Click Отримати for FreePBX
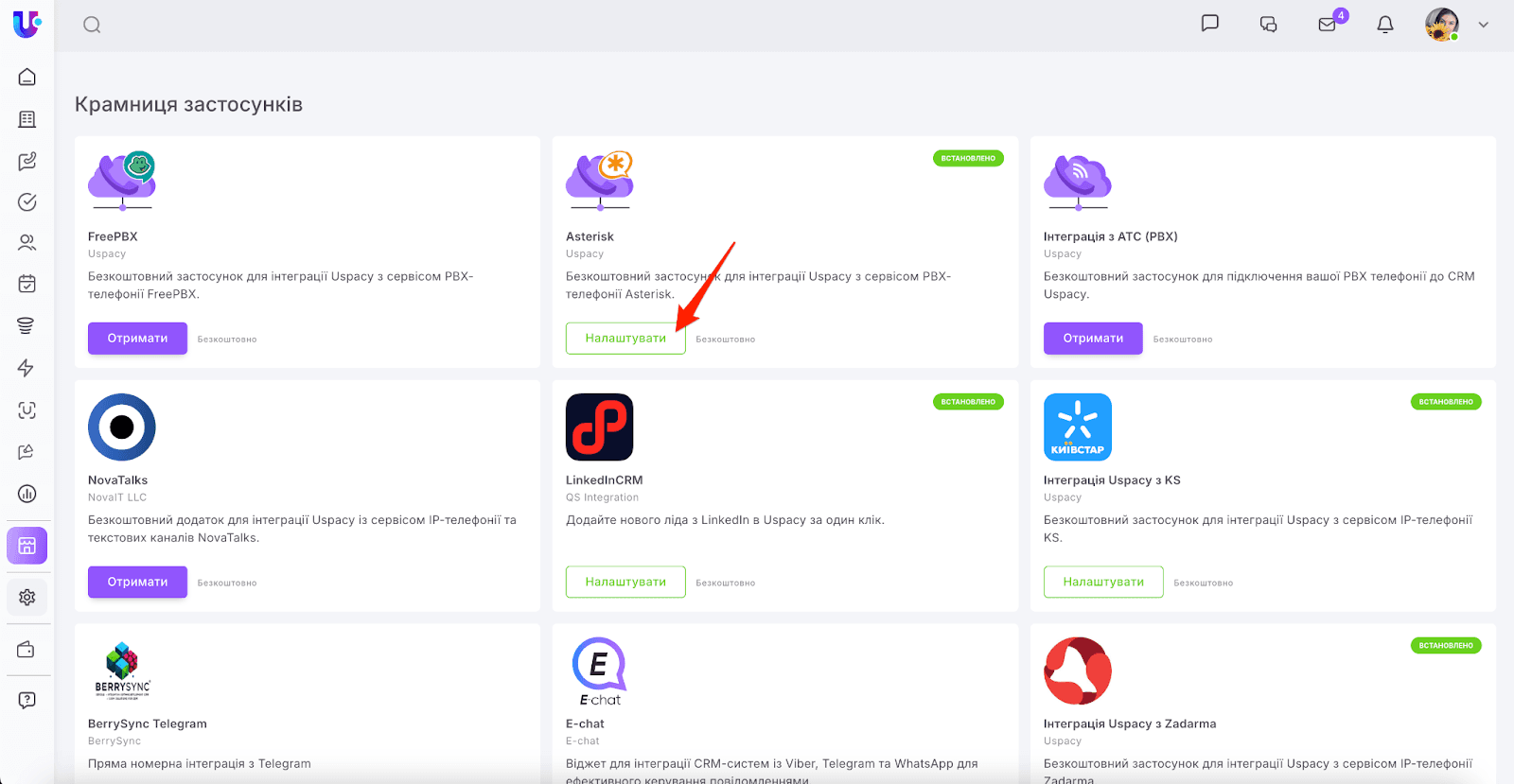Image resolution: width=1514 pixels, height=784 pixels. pos(137,339)
